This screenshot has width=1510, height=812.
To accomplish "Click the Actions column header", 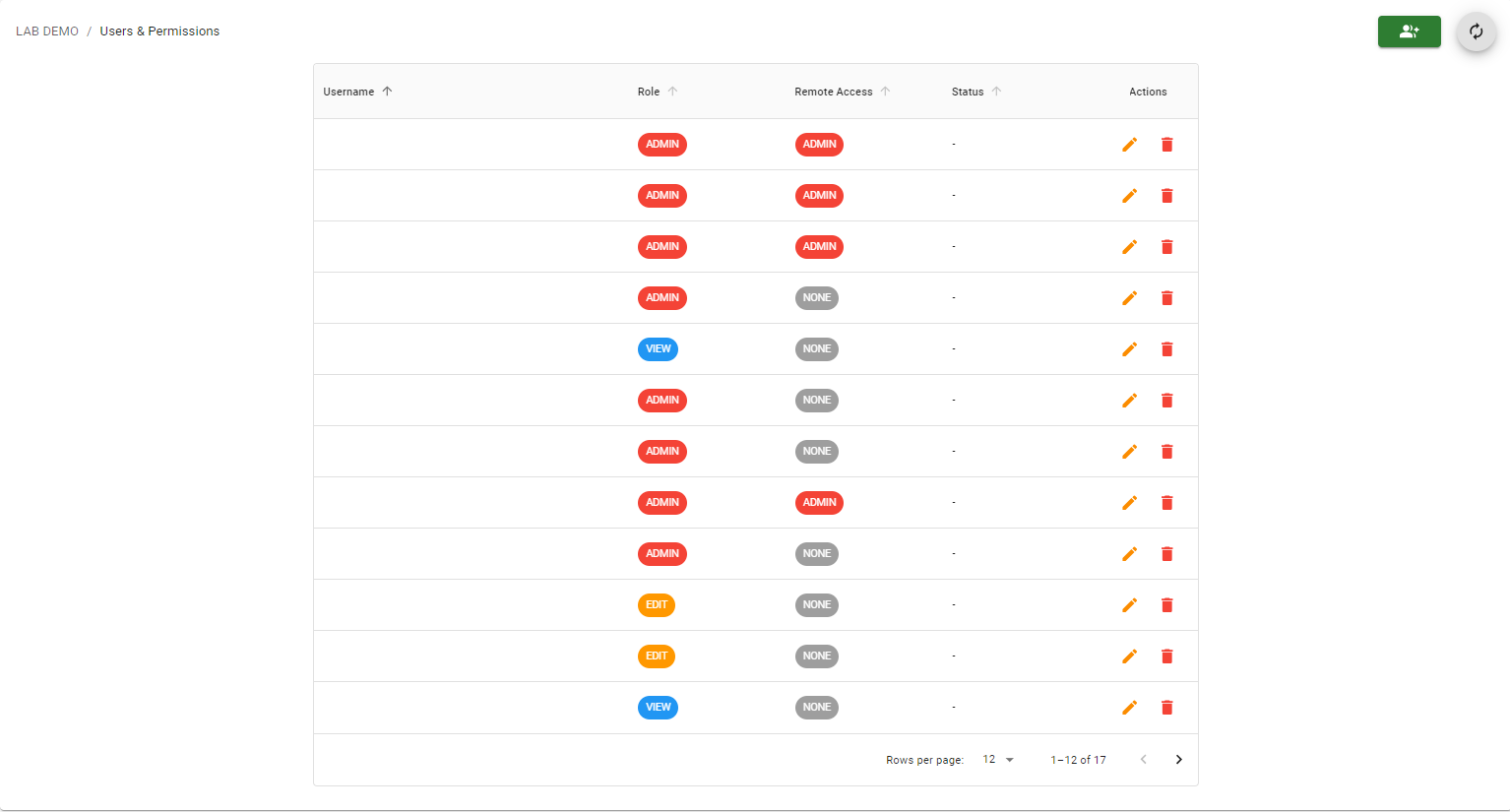I will 1148,92.
